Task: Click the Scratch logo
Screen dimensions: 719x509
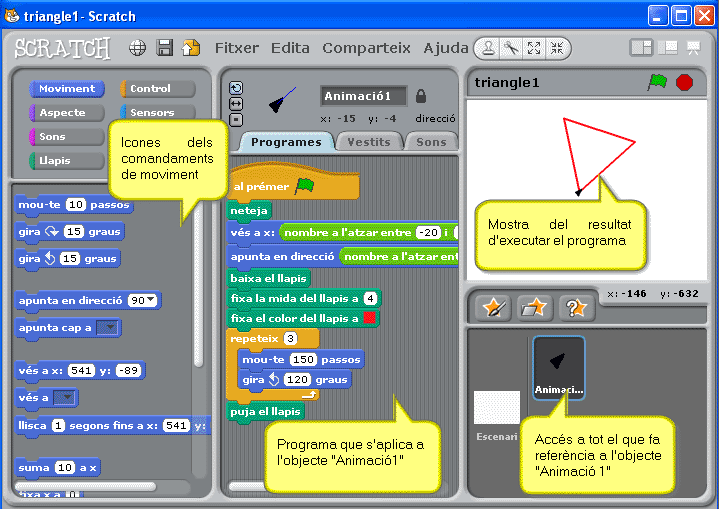Action: coord(62,48)
